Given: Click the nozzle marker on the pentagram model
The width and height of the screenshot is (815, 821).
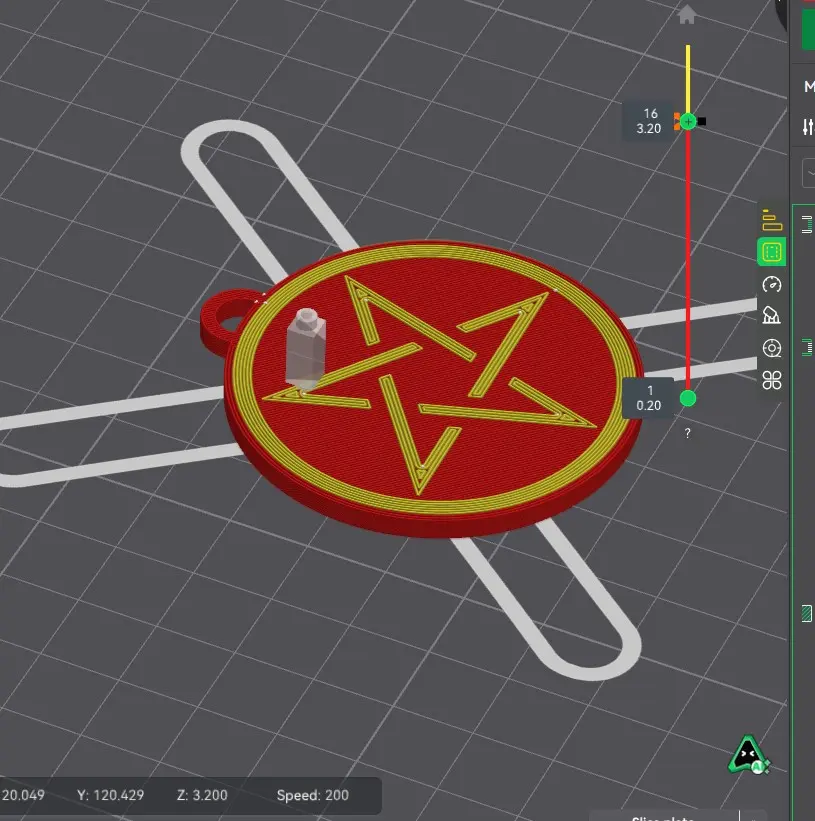Looking at the screenshot, I should pos(306,349).
